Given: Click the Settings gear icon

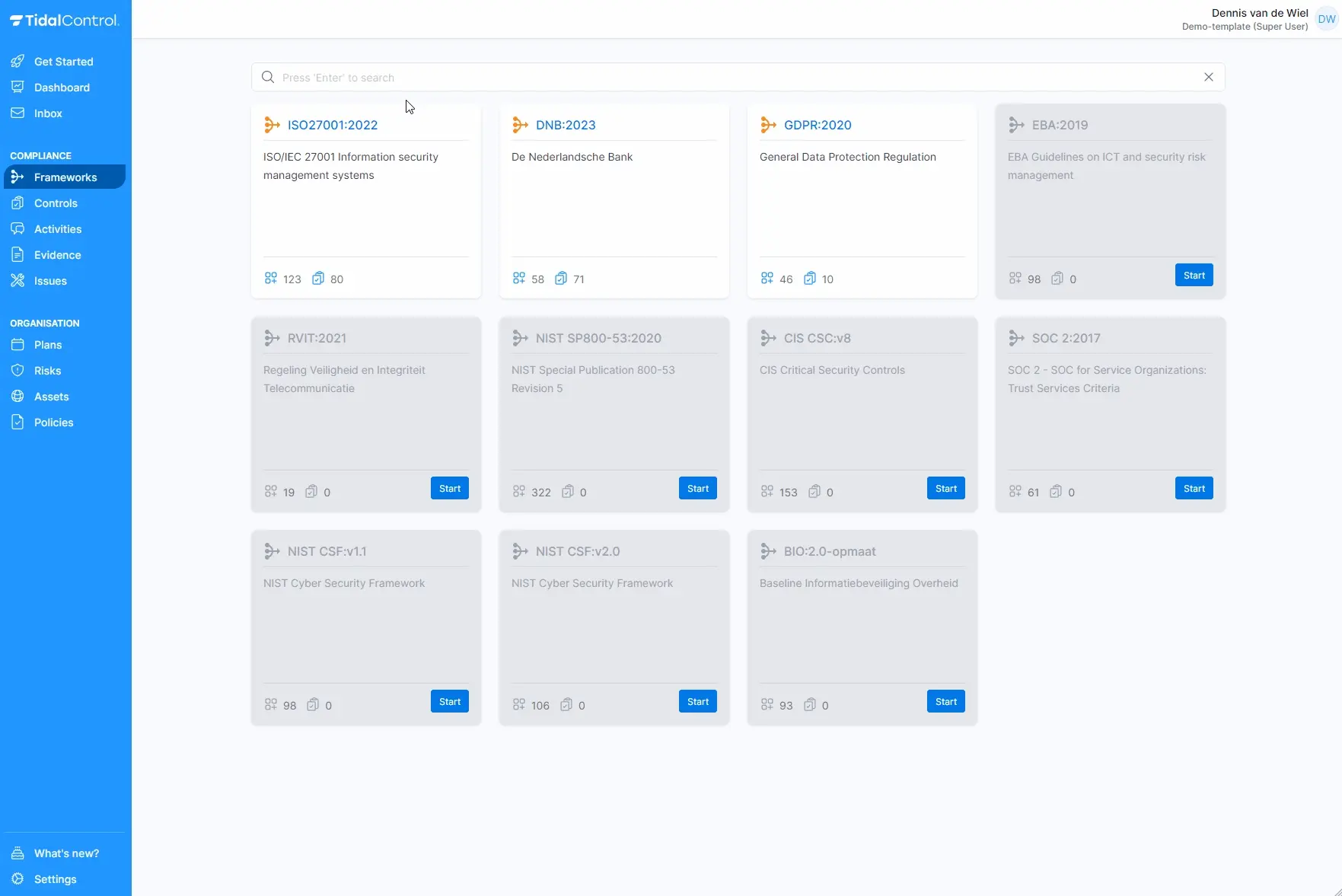Looking at the screenshot, I should 18,879.
